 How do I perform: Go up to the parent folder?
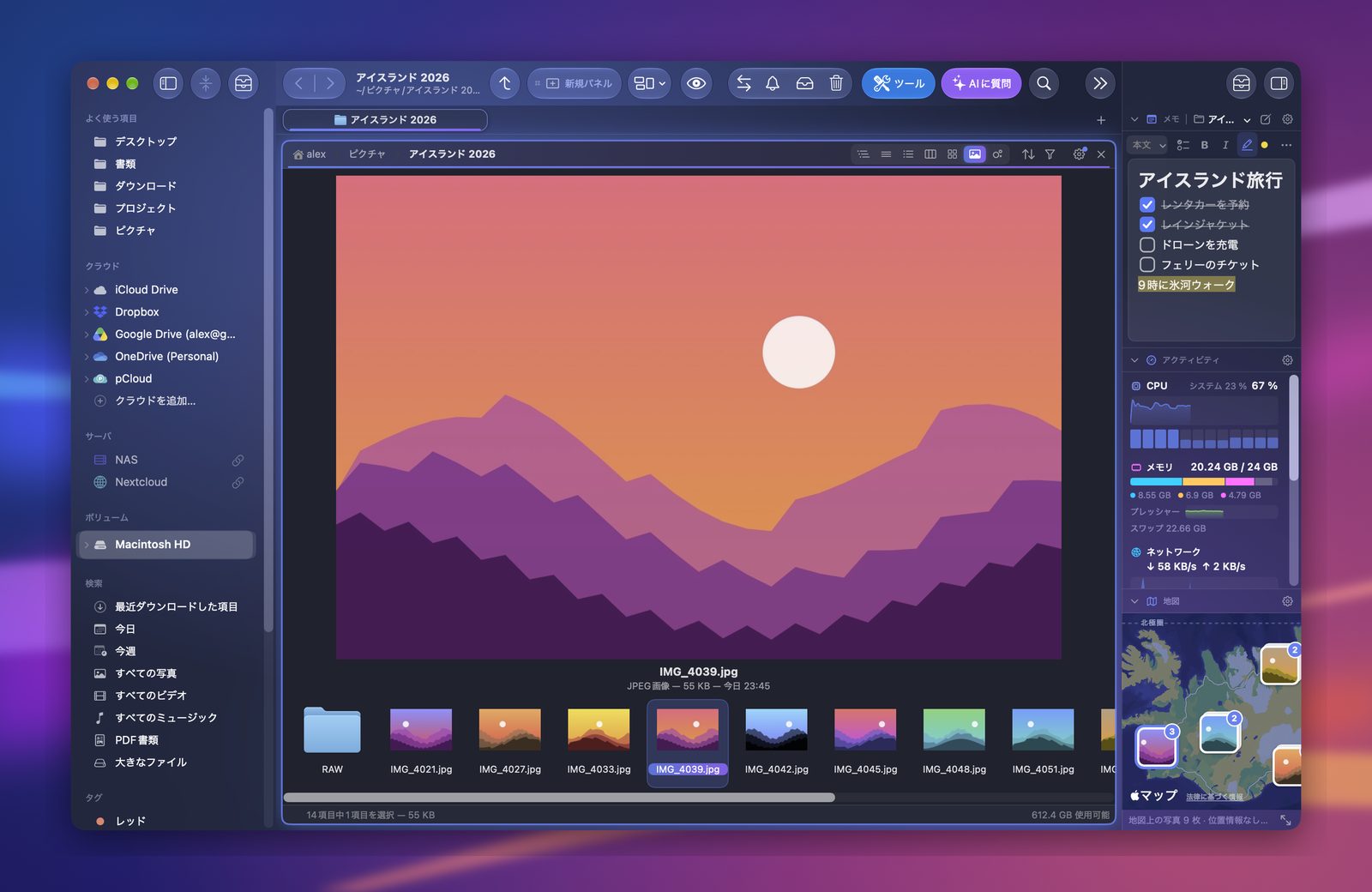[505, 83]
